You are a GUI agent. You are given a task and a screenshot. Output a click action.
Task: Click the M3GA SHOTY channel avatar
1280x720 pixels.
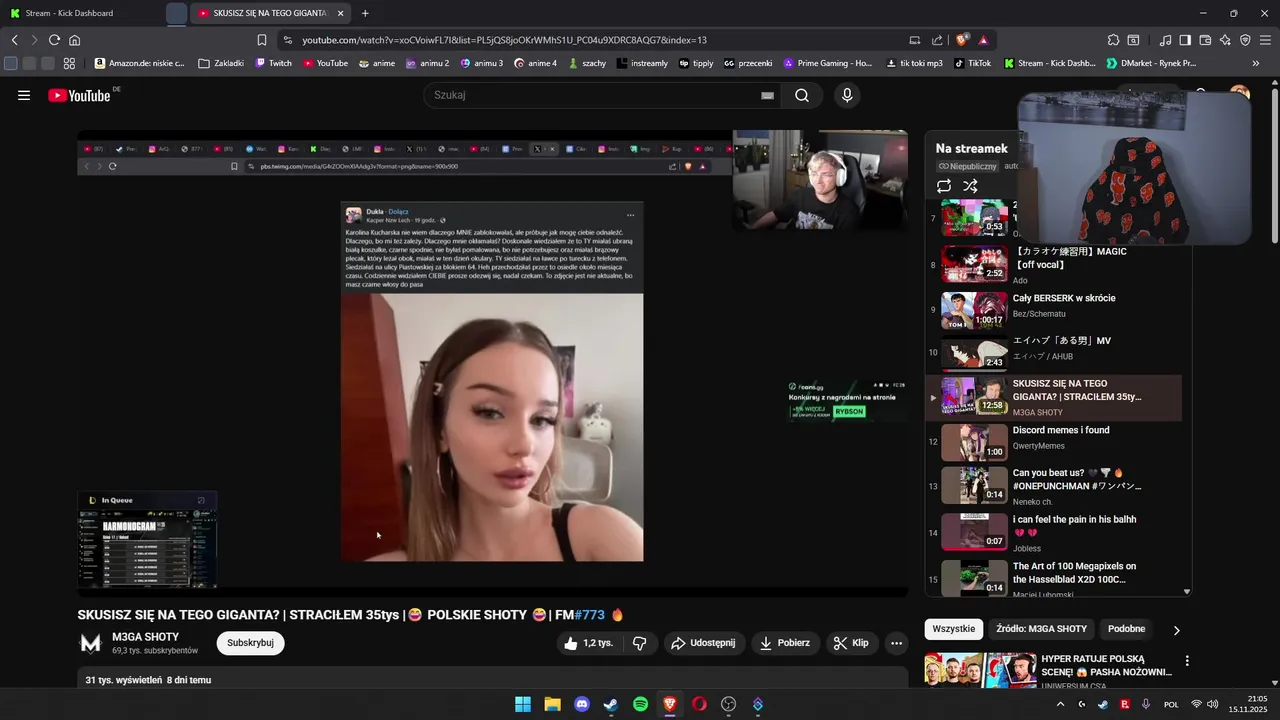[x=91, y=643]
